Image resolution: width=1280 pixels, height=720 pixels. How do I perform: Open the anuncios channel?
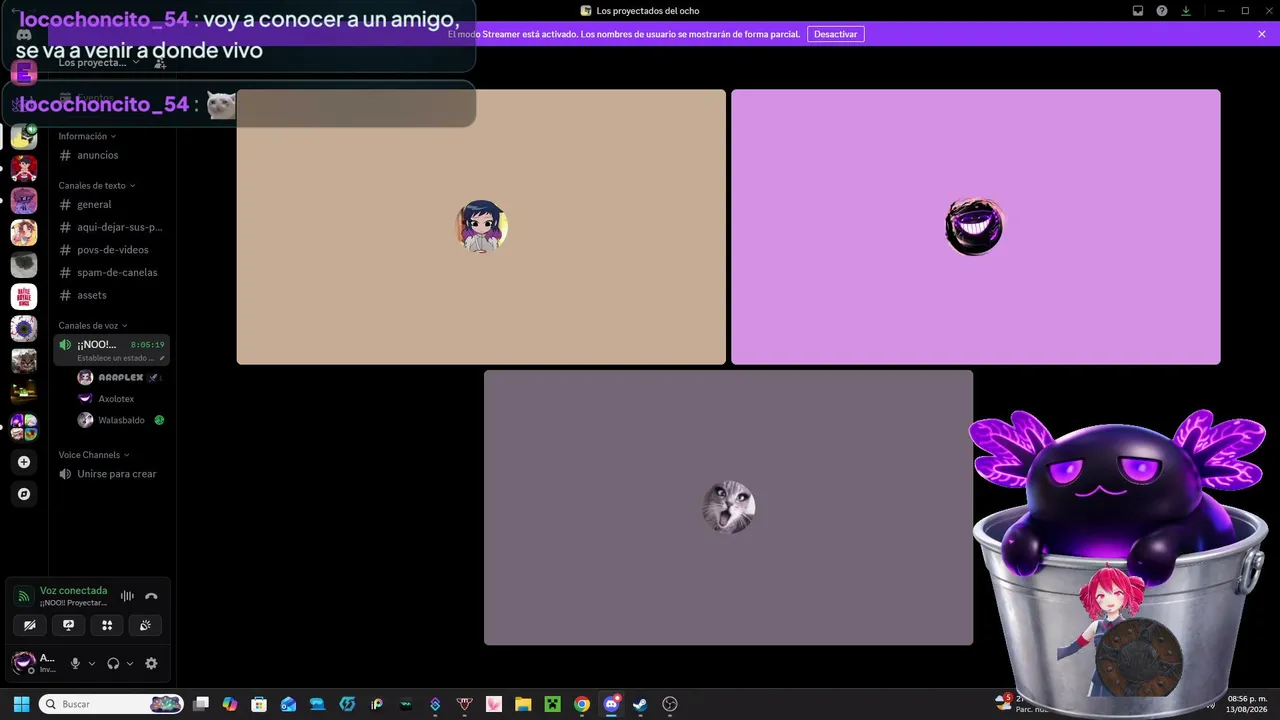pos(111,155)
